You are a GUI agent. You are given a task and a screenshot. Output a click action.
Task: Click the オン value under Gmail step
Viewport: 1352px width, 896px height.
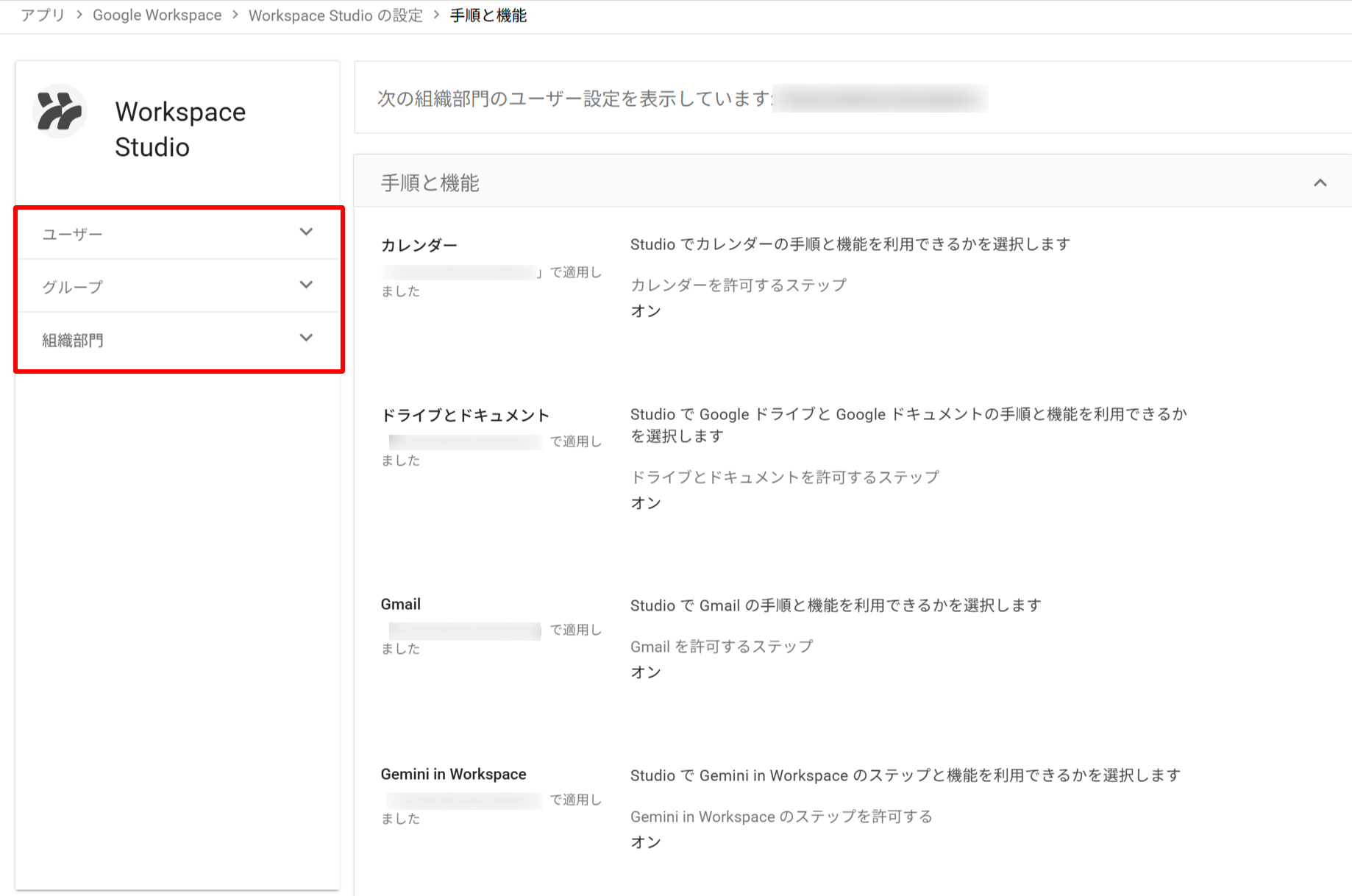[646, 672]
